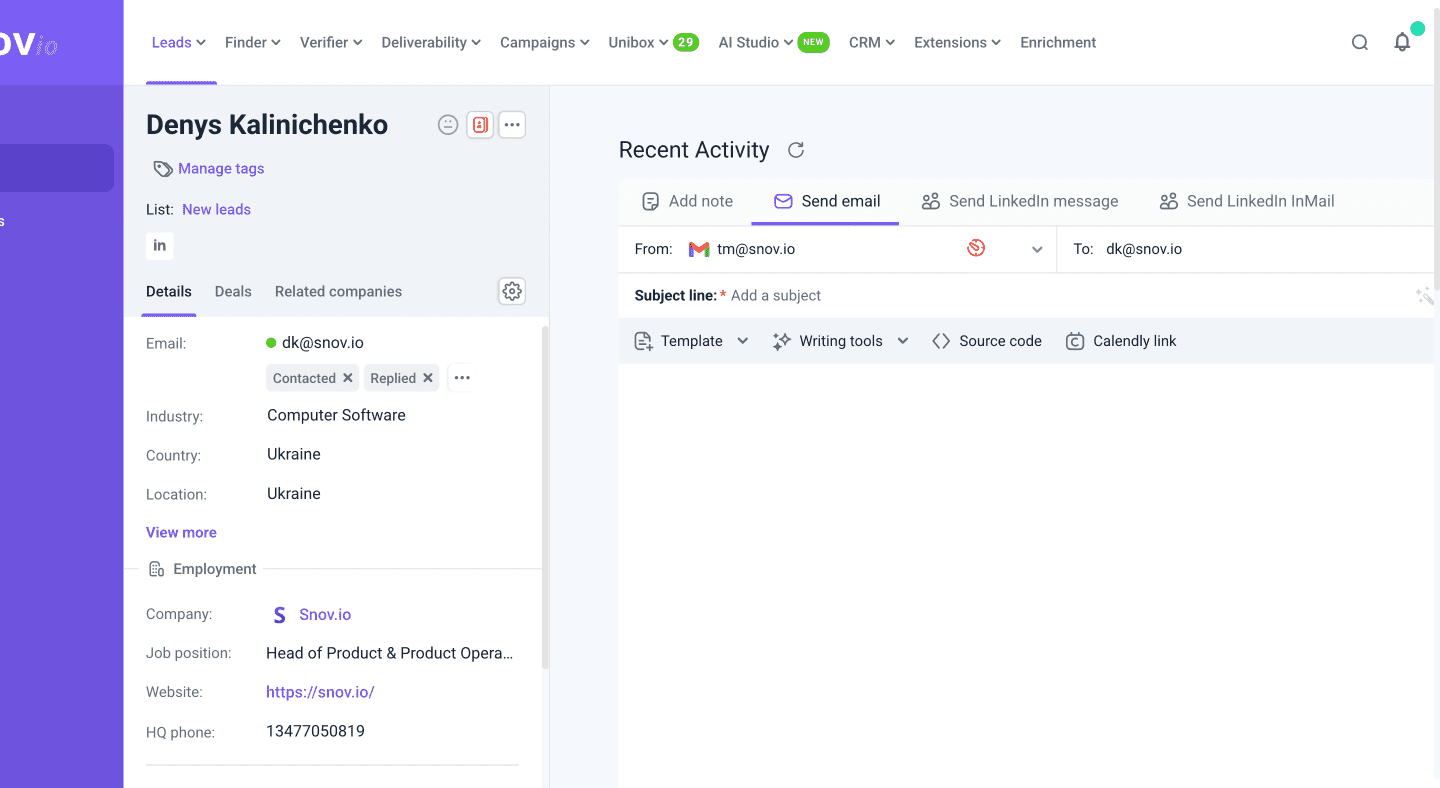
Task: Open the Extensions menu
Action: pos(957,42)
